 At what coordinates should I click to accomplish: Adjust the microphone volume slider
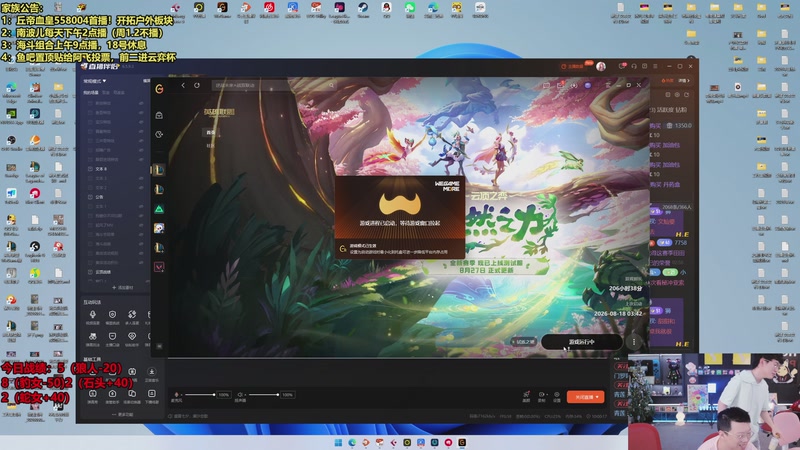click(x=199, y=394)
